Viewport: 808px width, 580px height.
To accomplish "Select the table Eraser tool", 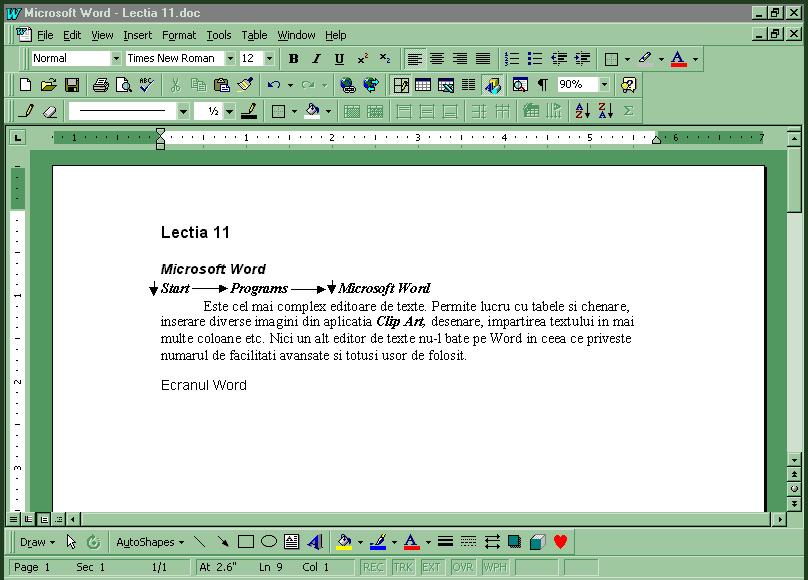I will click(x=49, y=111).
